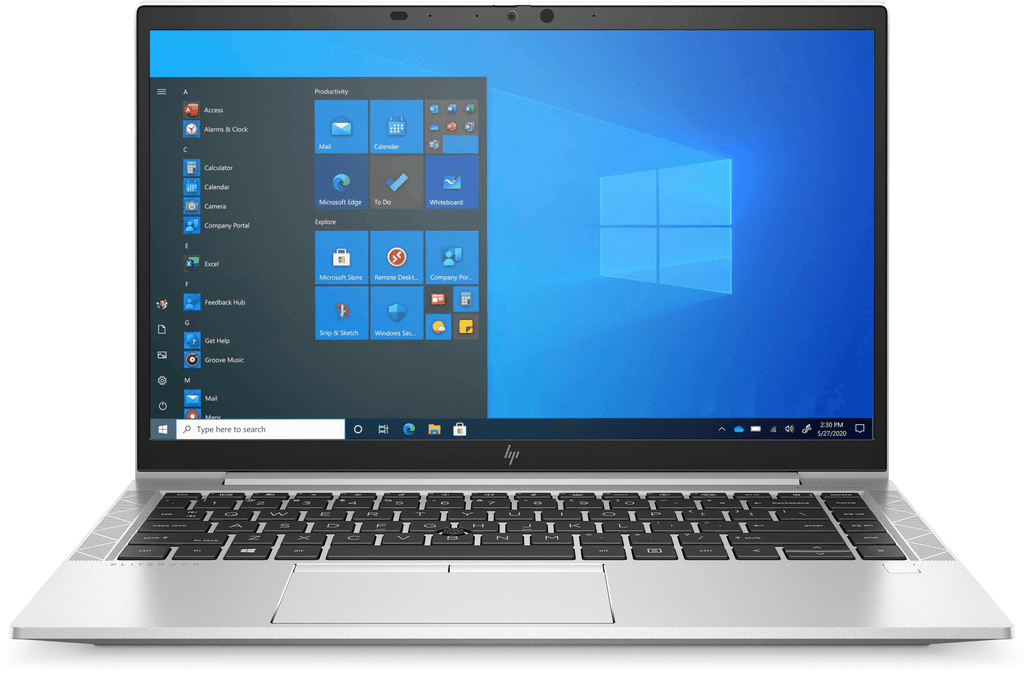Open File Explorer from the taskbar
Image resolution: width=1024 pixels, height=675 pixels.
click(434, 430)
